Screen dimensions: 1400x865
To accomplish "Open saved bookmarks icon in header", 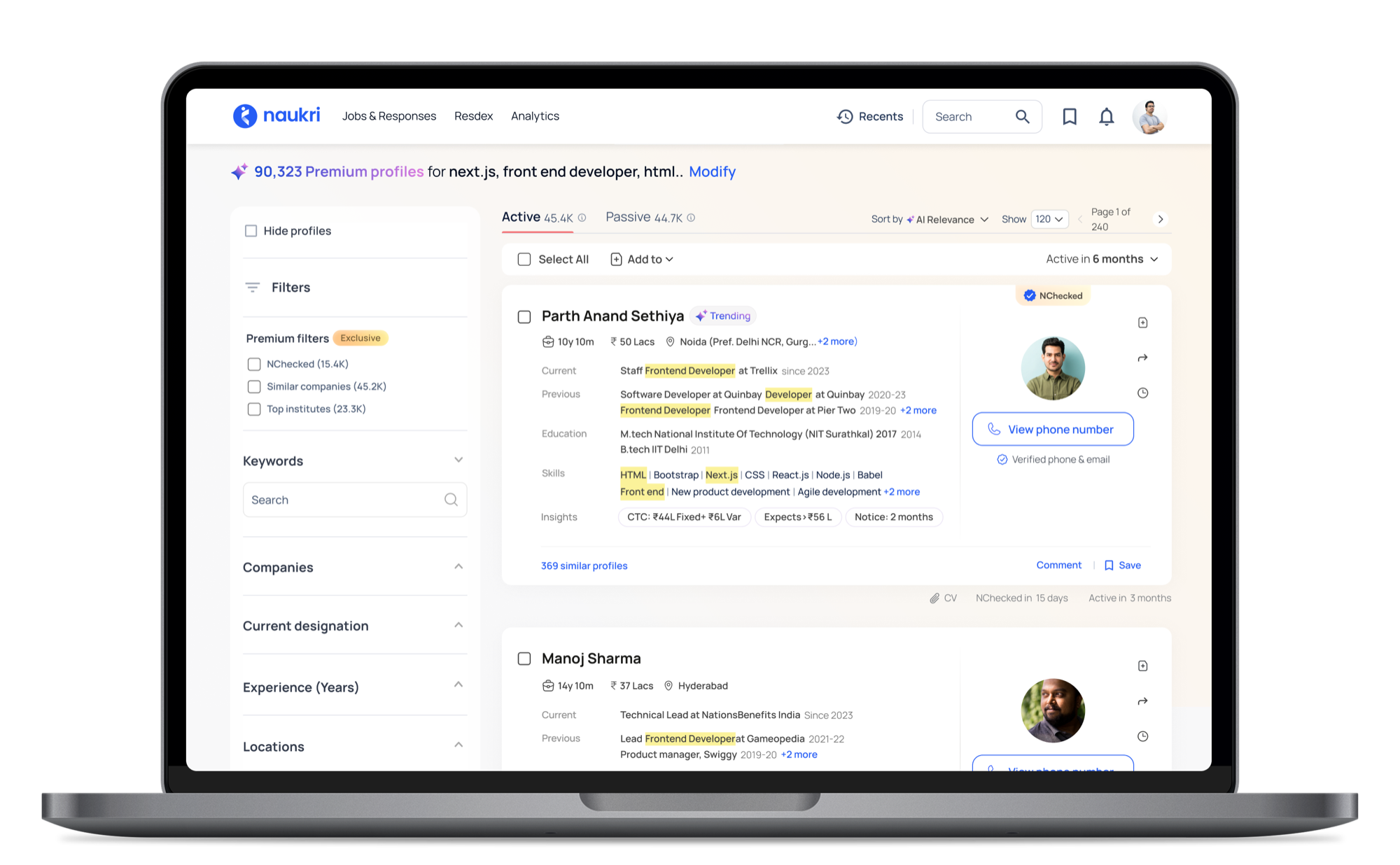I will [x=1069, y=116].
